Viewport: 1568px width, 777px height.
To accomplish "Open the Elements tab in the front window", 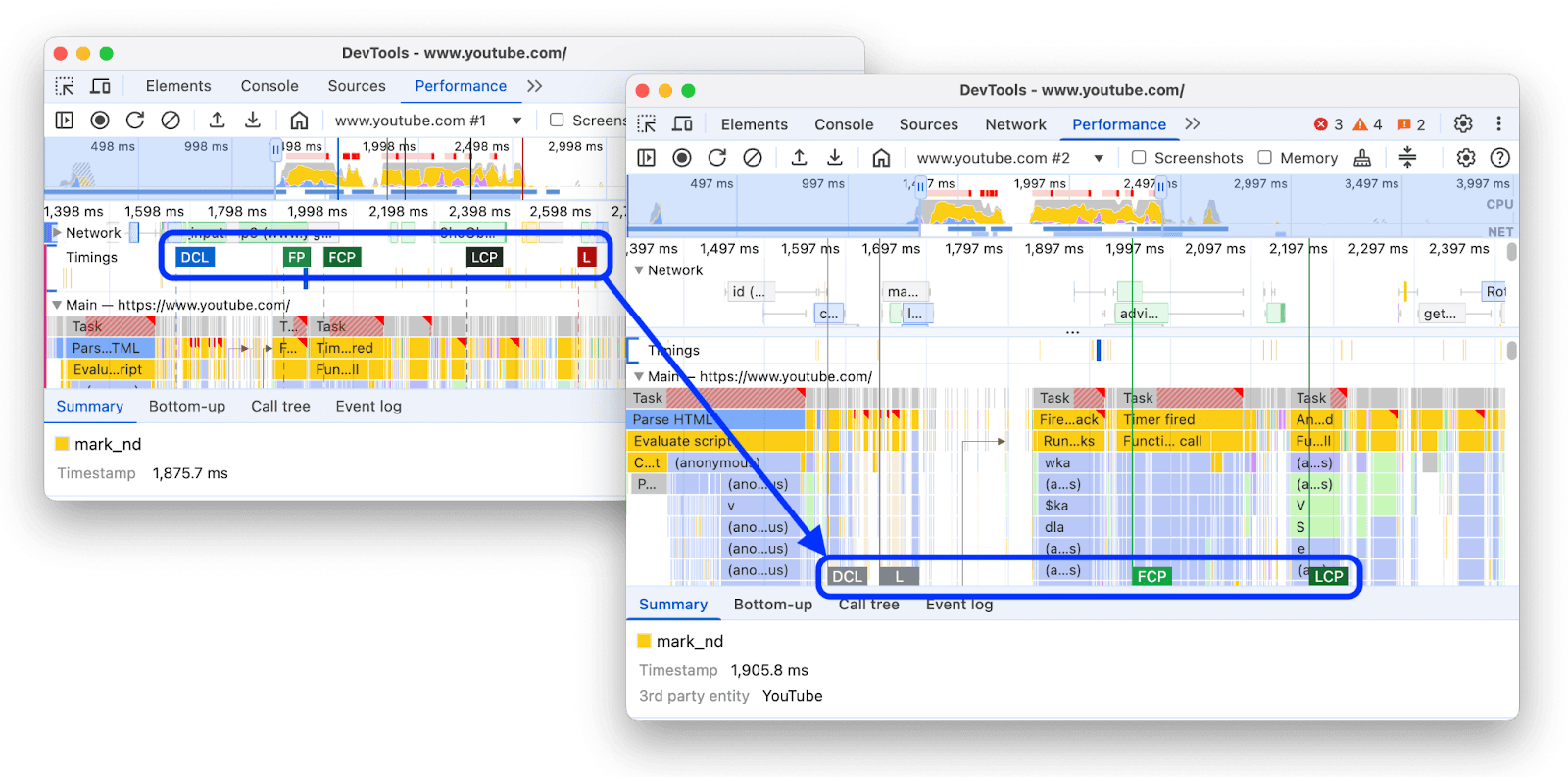I will click(x=755, y=124).
